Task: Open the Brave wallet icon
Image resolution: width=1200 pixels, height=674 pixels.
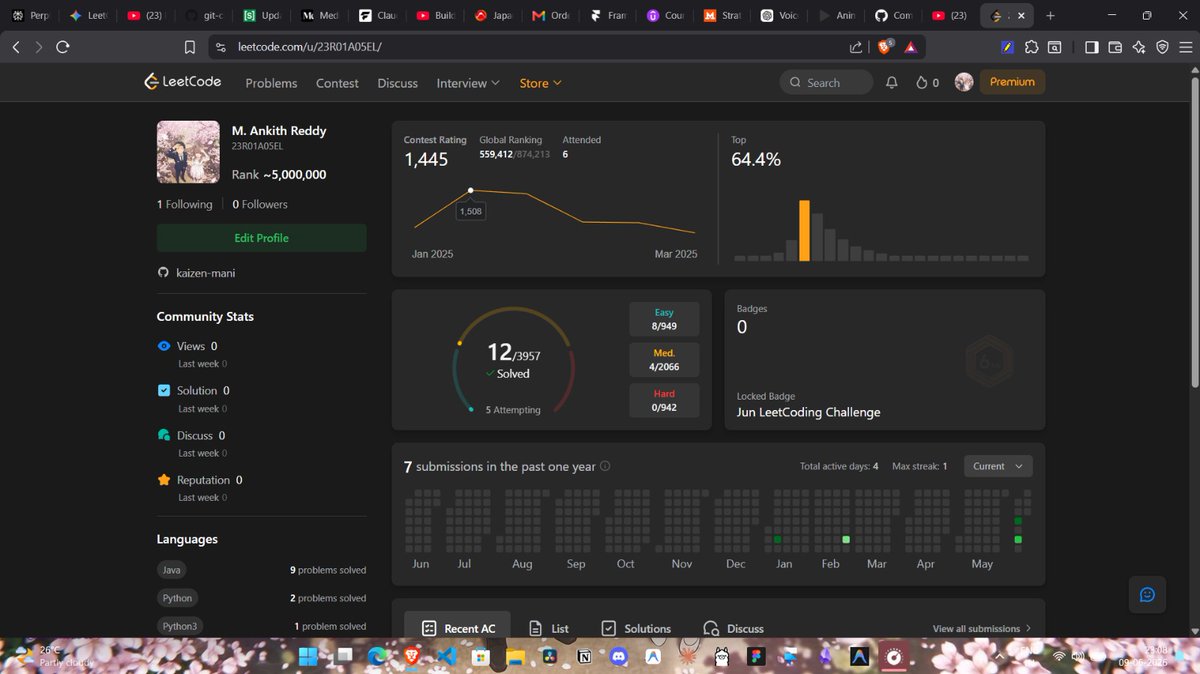Action: tap(1115, 47)
